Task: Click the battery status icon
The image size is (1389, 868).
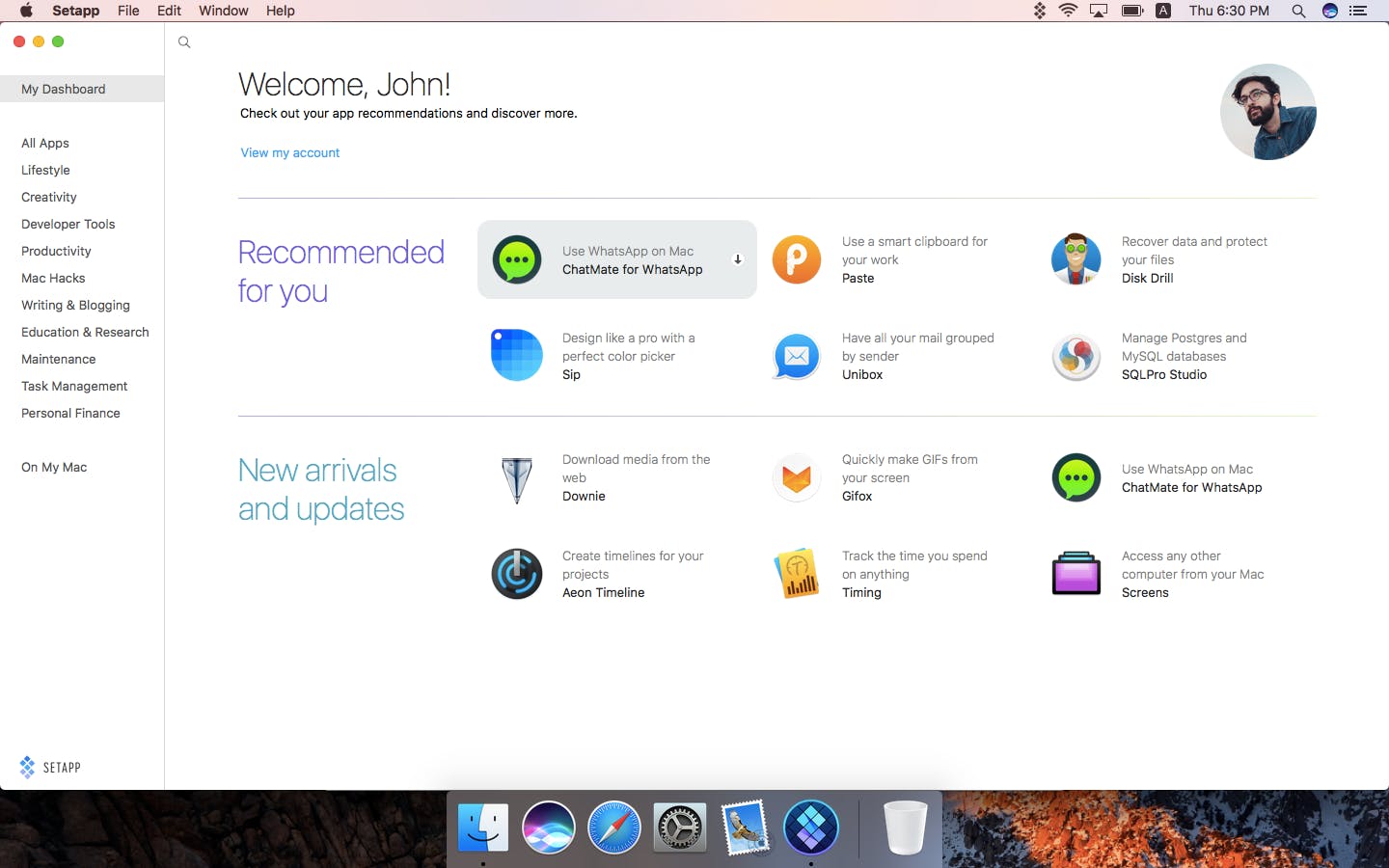Action: (x=1131, y=11)
